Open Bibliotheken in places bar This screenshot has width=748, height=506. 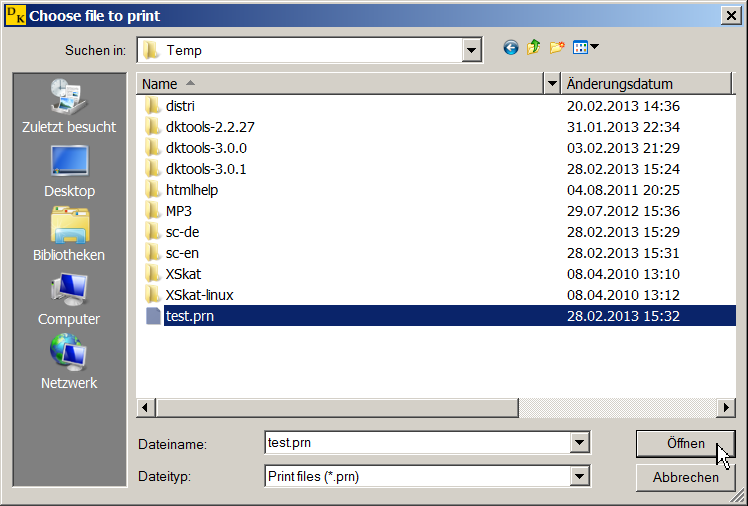tap(69, 235)
